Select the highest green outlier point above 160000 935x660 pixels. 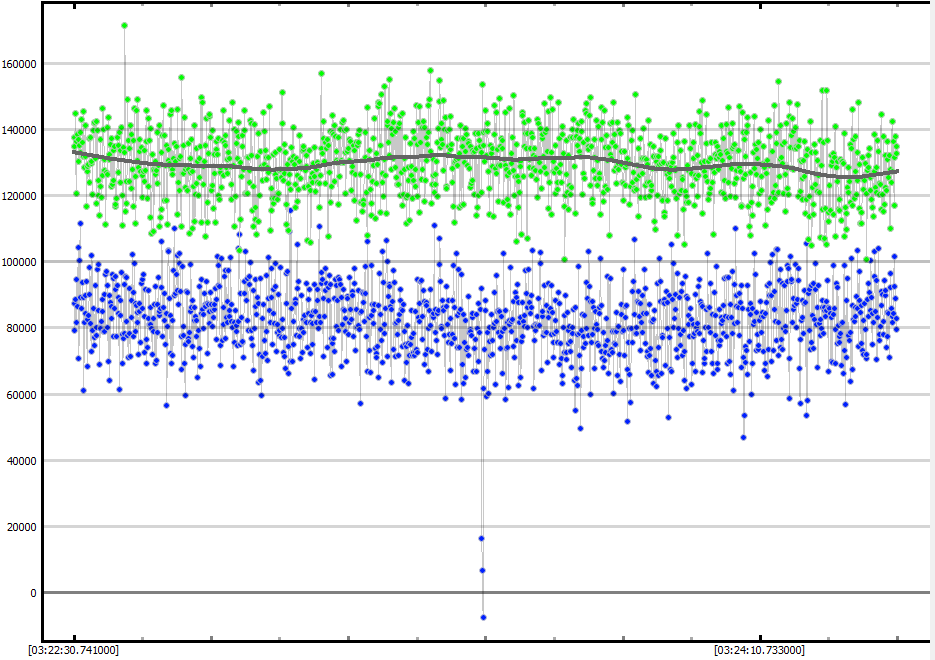tap(124, 26)
